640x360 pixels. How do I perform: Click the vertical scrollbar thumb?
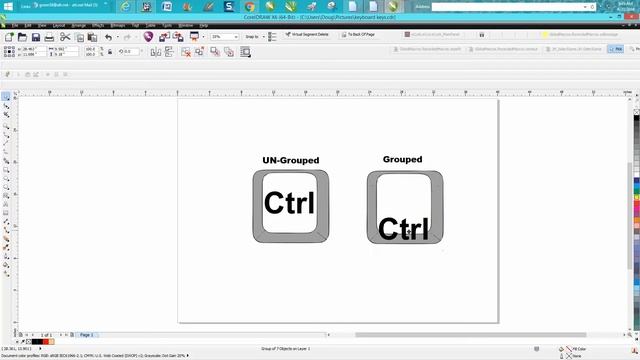[630, 216]
